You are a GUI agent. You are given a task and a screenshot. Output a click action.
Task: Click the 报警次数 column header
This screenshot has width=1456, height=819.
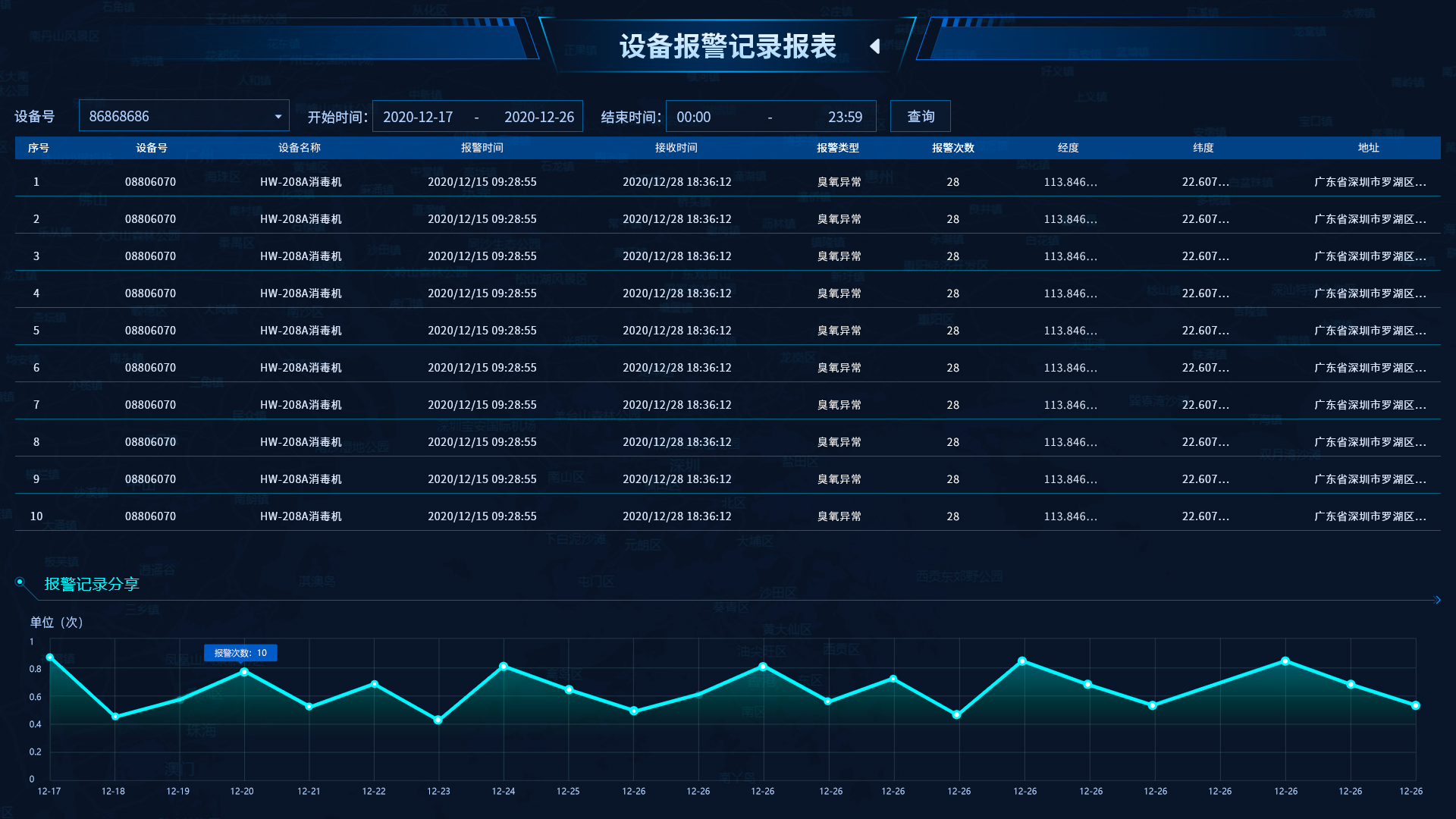click(952, 148)
